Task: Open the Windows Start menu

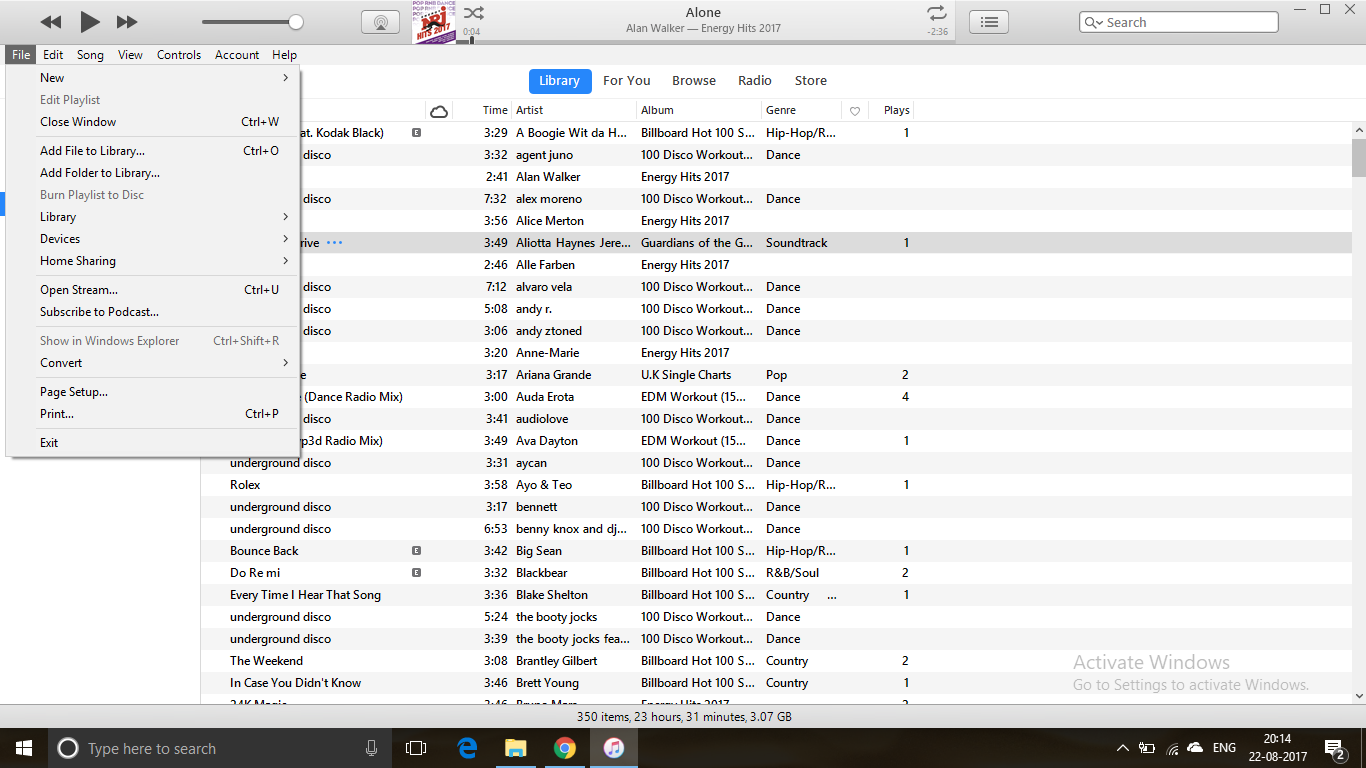Action: click(23, 748)
